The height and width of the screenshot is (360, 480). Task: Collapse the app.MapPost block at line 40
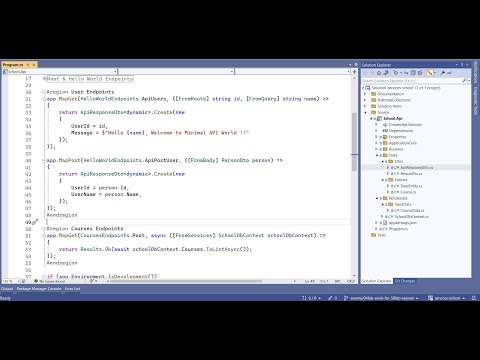tap(44, 160)
